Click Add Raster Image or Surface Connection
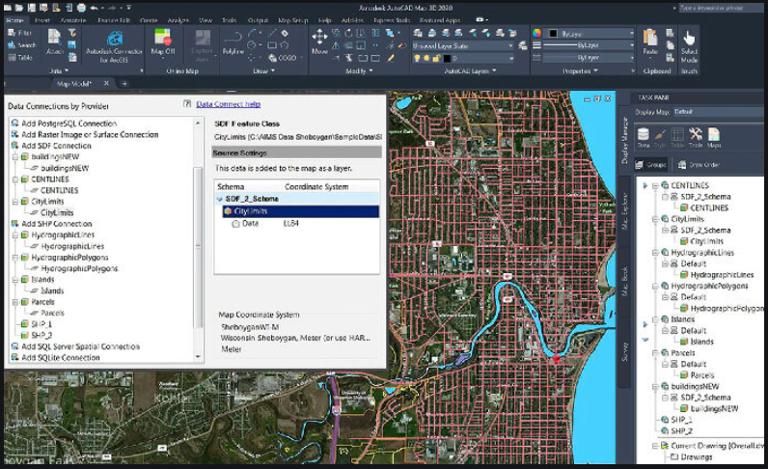Screen dimensions: 768x469 point(85,134)
